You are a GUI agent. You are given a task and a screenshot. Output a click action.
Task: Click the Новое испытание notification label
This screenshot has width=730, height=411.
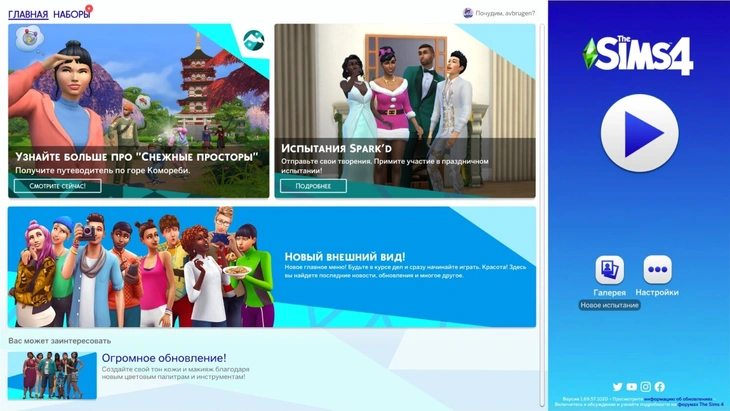609,305
